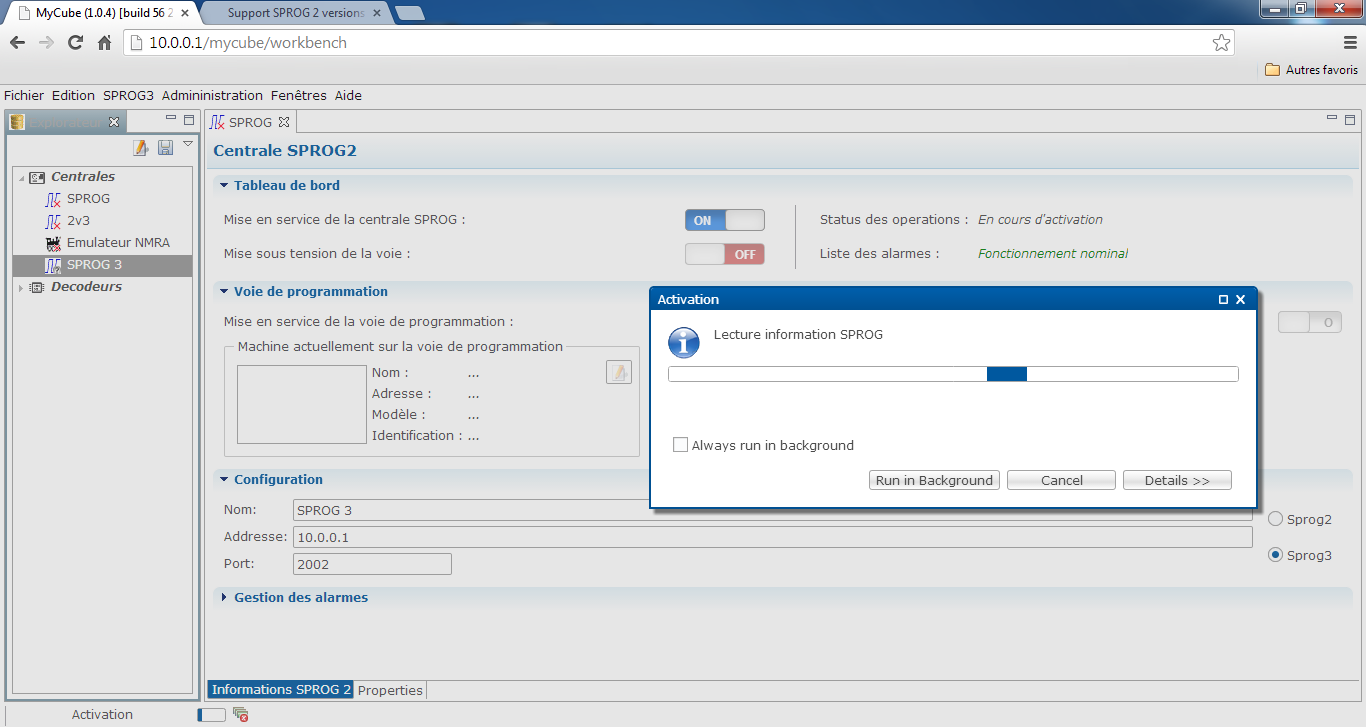Expand the Gestion des alarmes section
This screenshot has width=1366, height=727.
coord(224,598)
